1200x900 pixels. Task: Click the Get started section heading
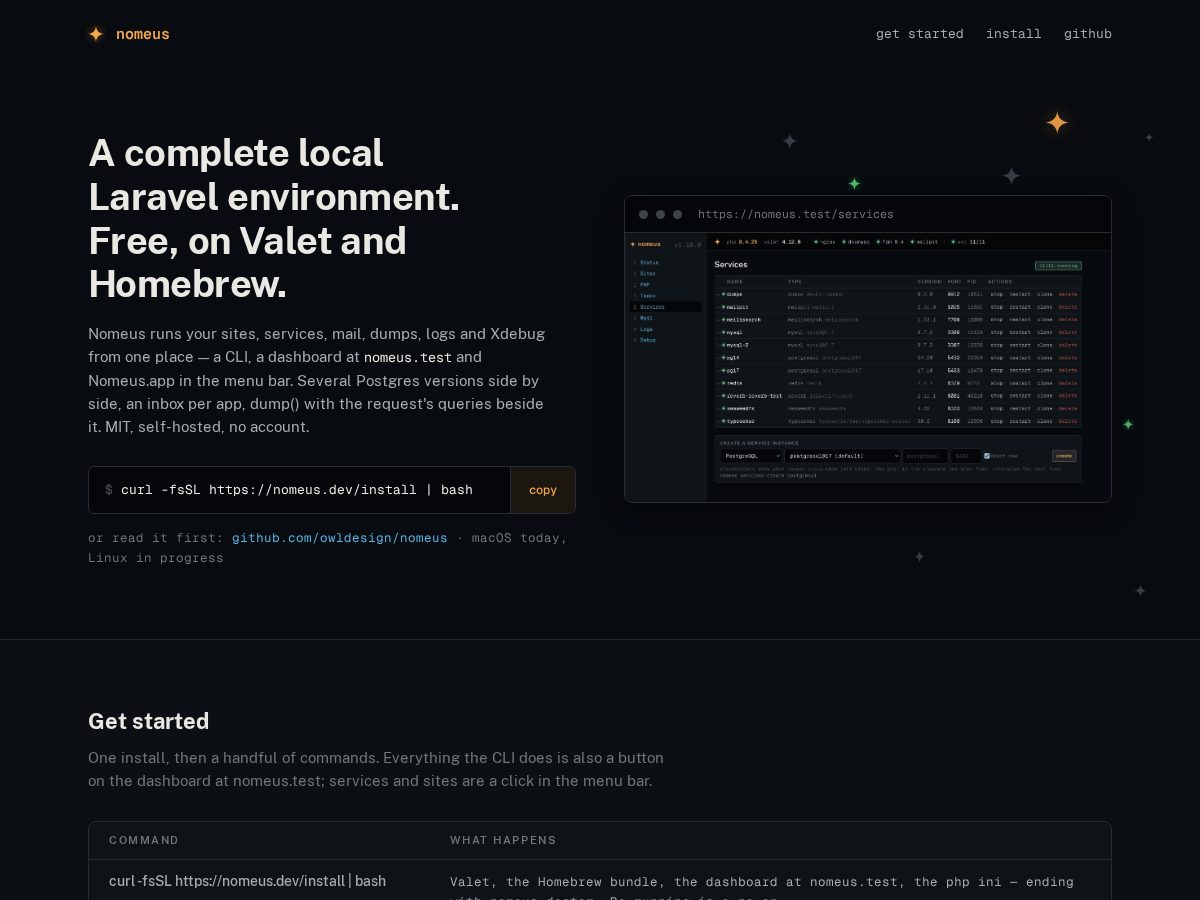(149, 721)
